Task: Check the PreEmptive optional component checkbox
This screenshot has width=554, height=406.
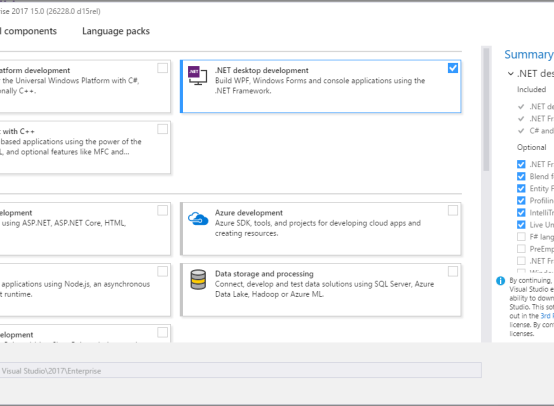Action: [521, 248]
